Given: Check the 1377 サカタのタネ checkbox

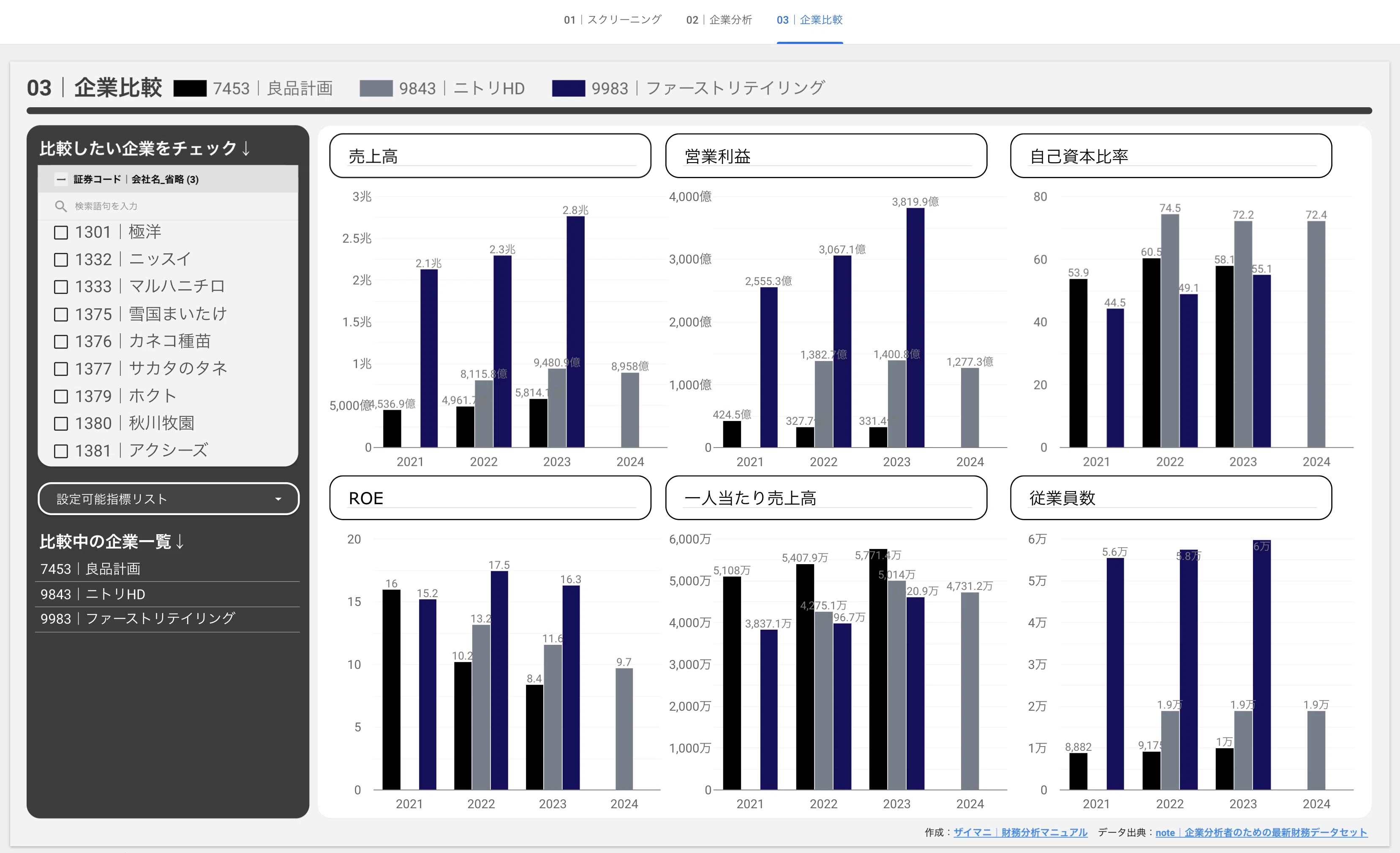Looking at the screenshot, I should coord(61,369).
